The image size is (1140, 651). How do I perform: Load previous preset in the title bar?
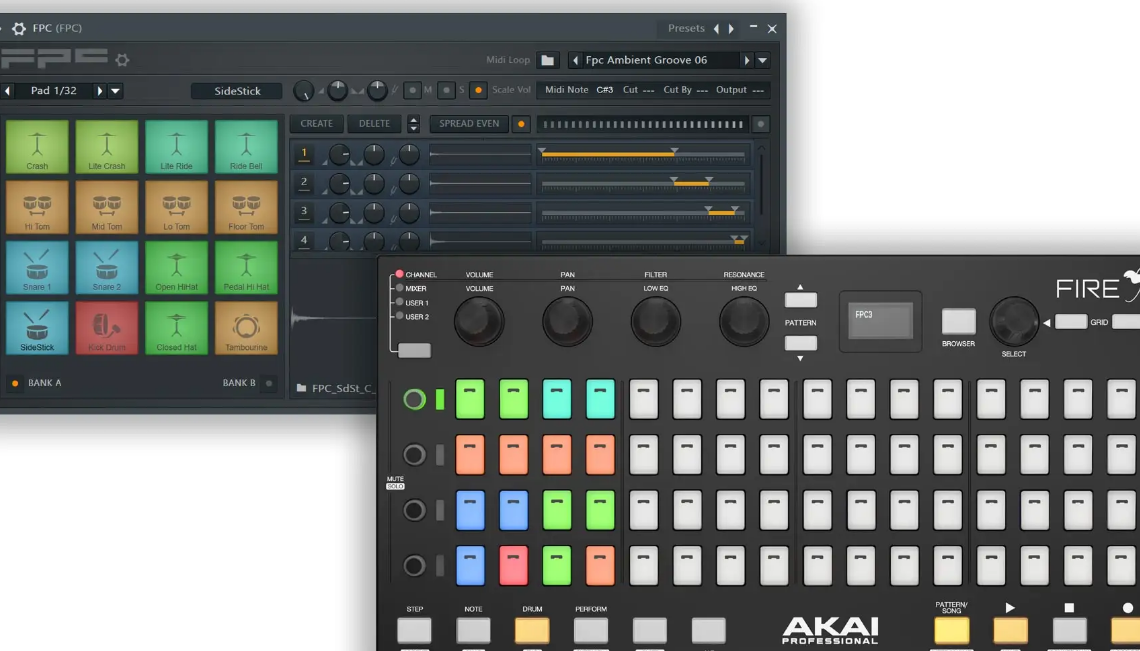tap(716, 28)
